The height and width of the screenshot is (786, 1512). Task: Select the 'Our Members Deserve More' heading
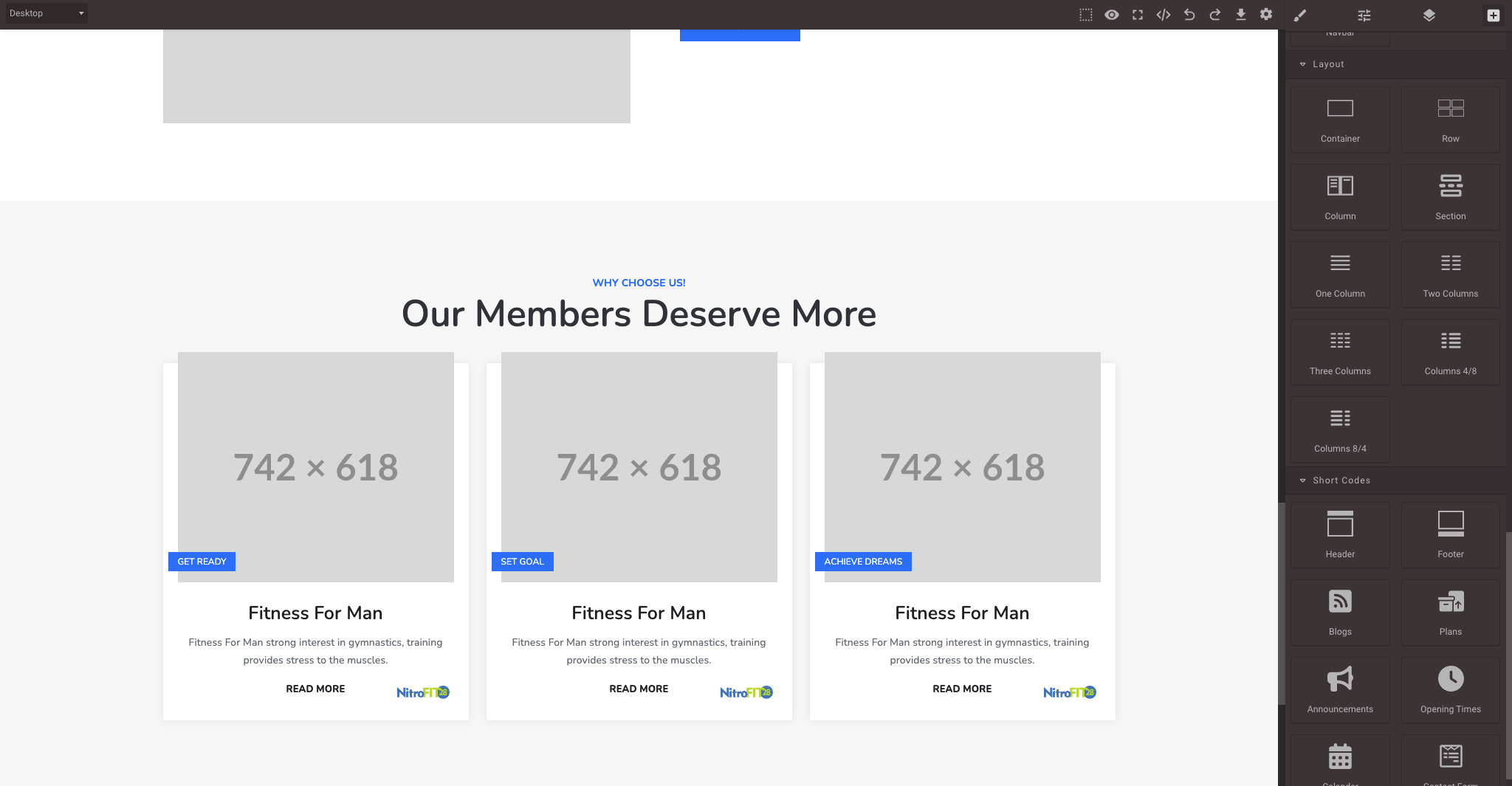pyautogui.click(x=639, y=314)
